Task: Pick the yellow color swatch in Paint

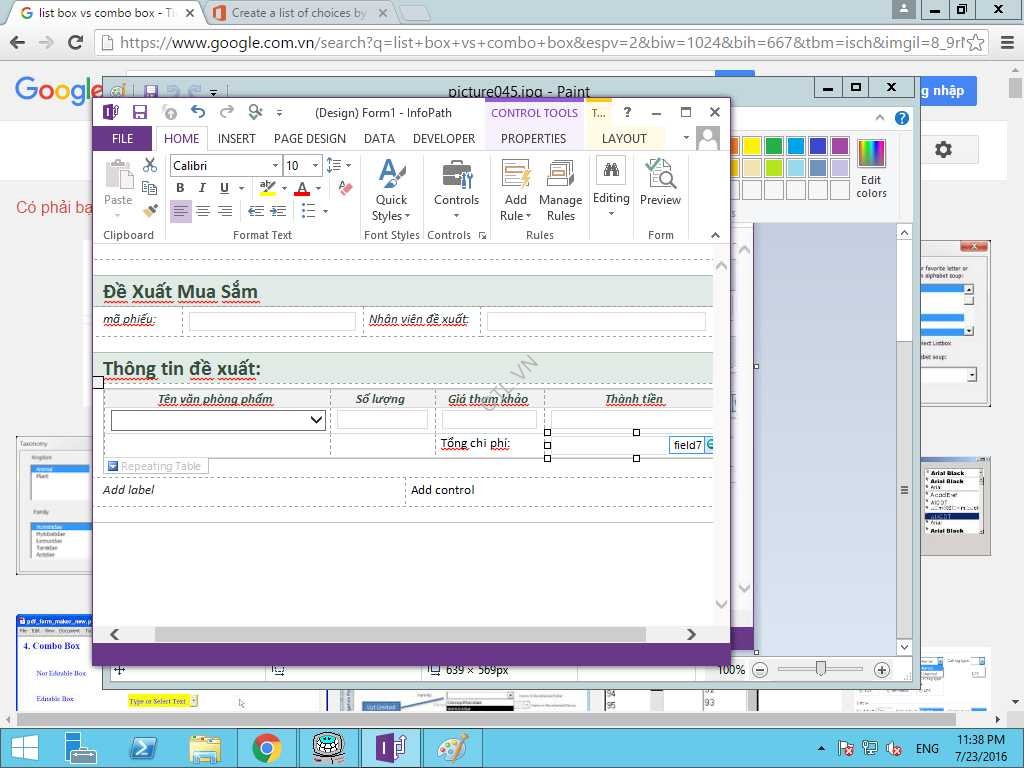Action: pyautogui.click(x=751, y=146)
